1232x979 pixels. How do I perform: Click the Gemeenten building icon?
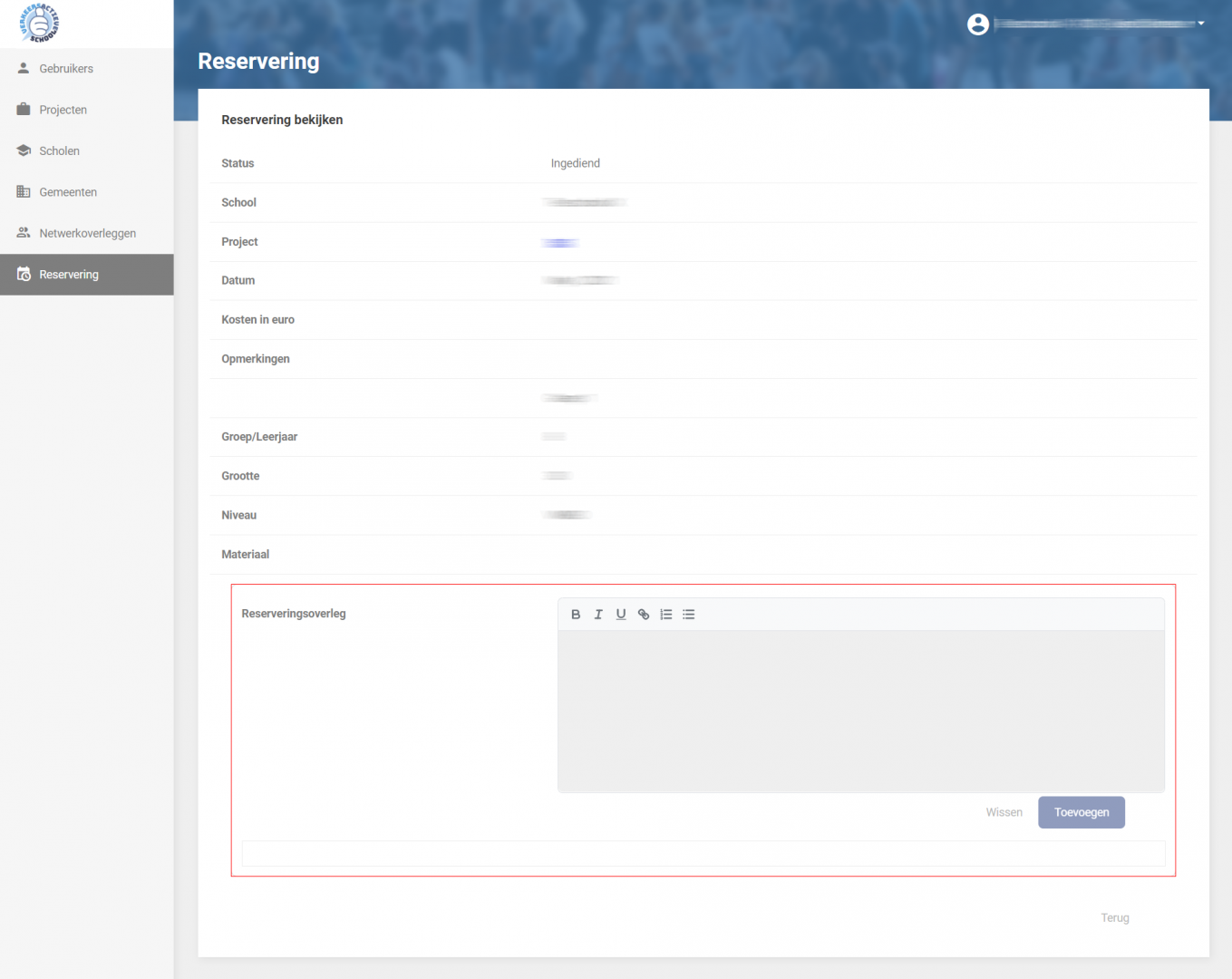tap(24, 191)
